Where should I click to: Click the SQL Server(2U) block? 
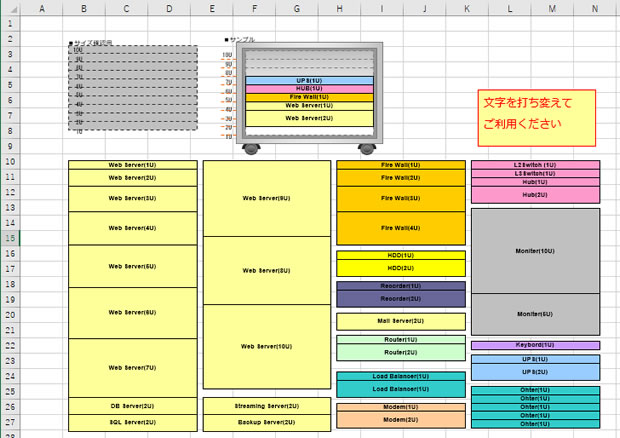point(133,423)
